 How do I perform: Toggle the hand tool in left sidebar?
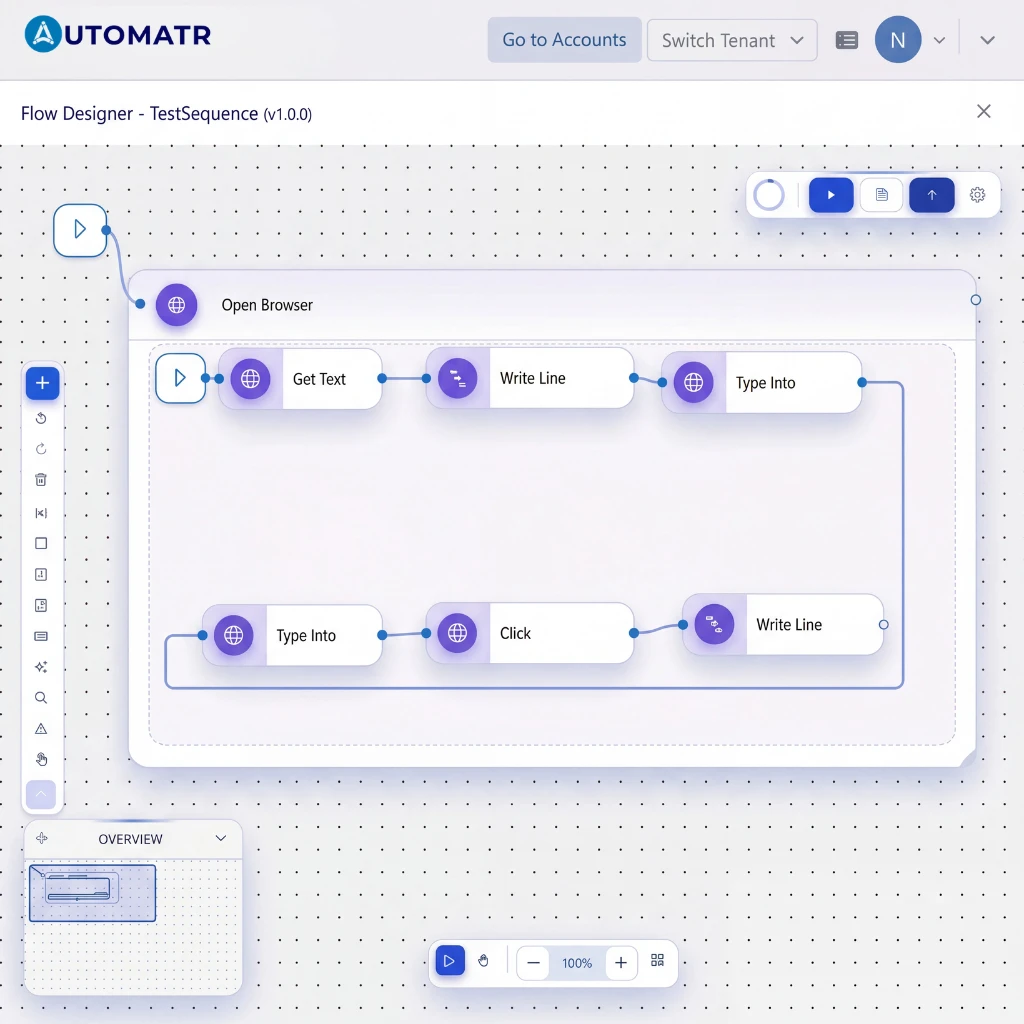click(x=41, y=759)
